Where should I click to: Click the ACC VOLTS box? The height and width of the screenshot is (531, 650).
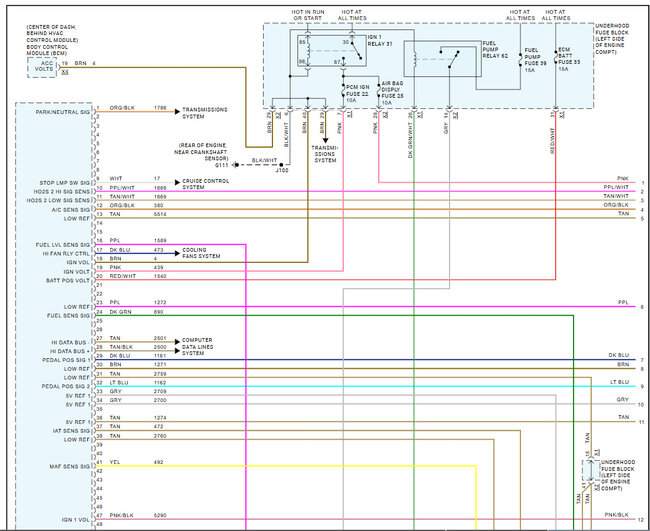(42, 67)
